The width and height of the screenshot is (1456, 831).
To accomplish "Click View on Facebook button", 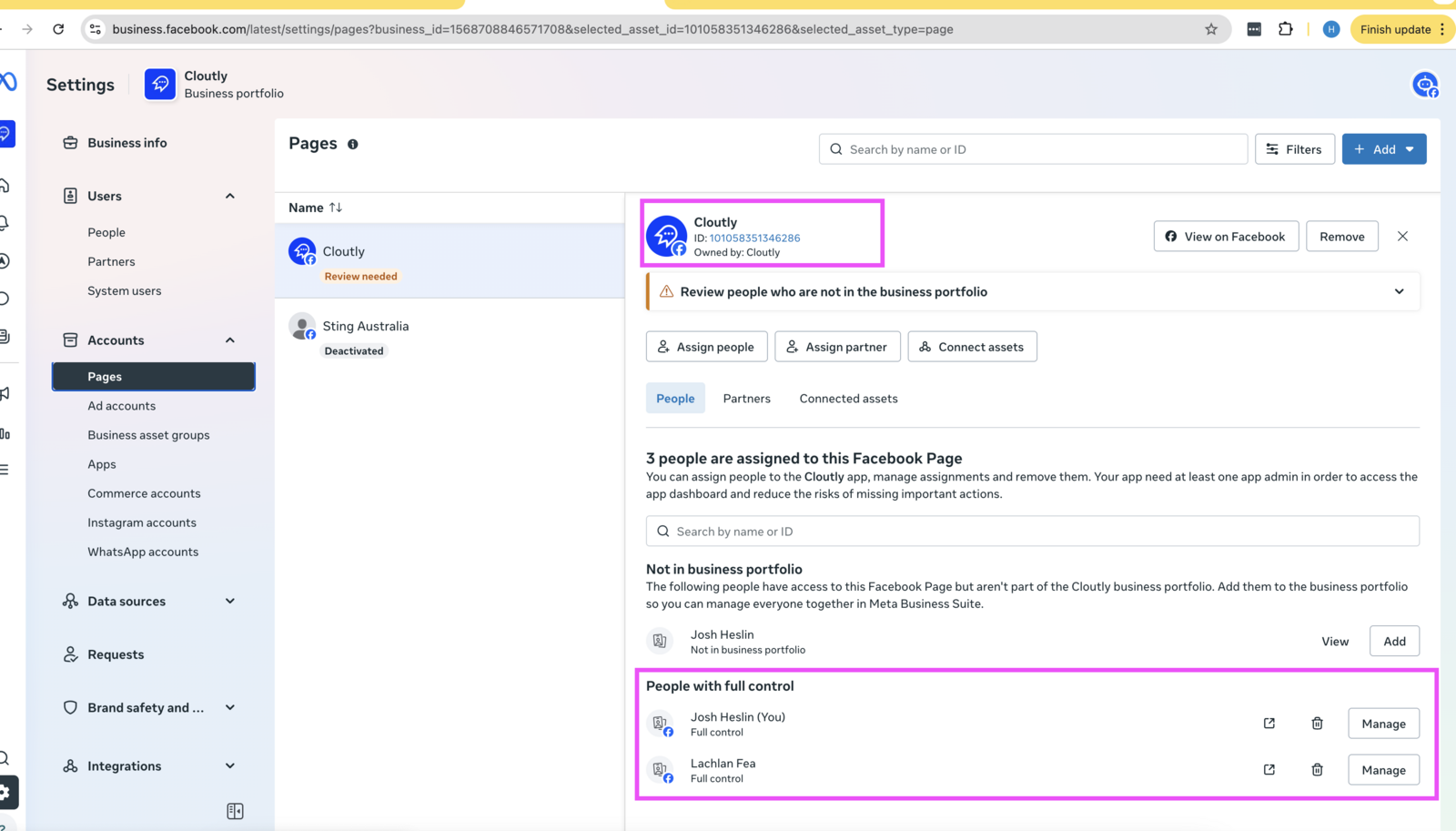I will [1225, 237].
